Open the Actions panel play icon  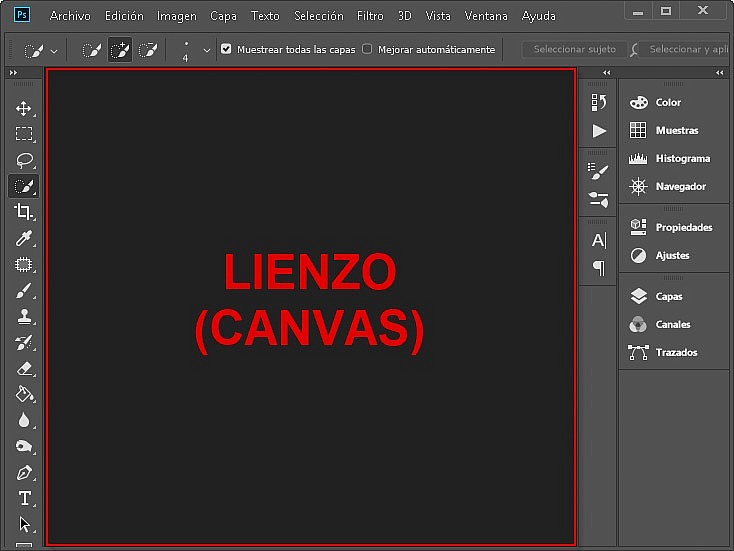[598, 131]
